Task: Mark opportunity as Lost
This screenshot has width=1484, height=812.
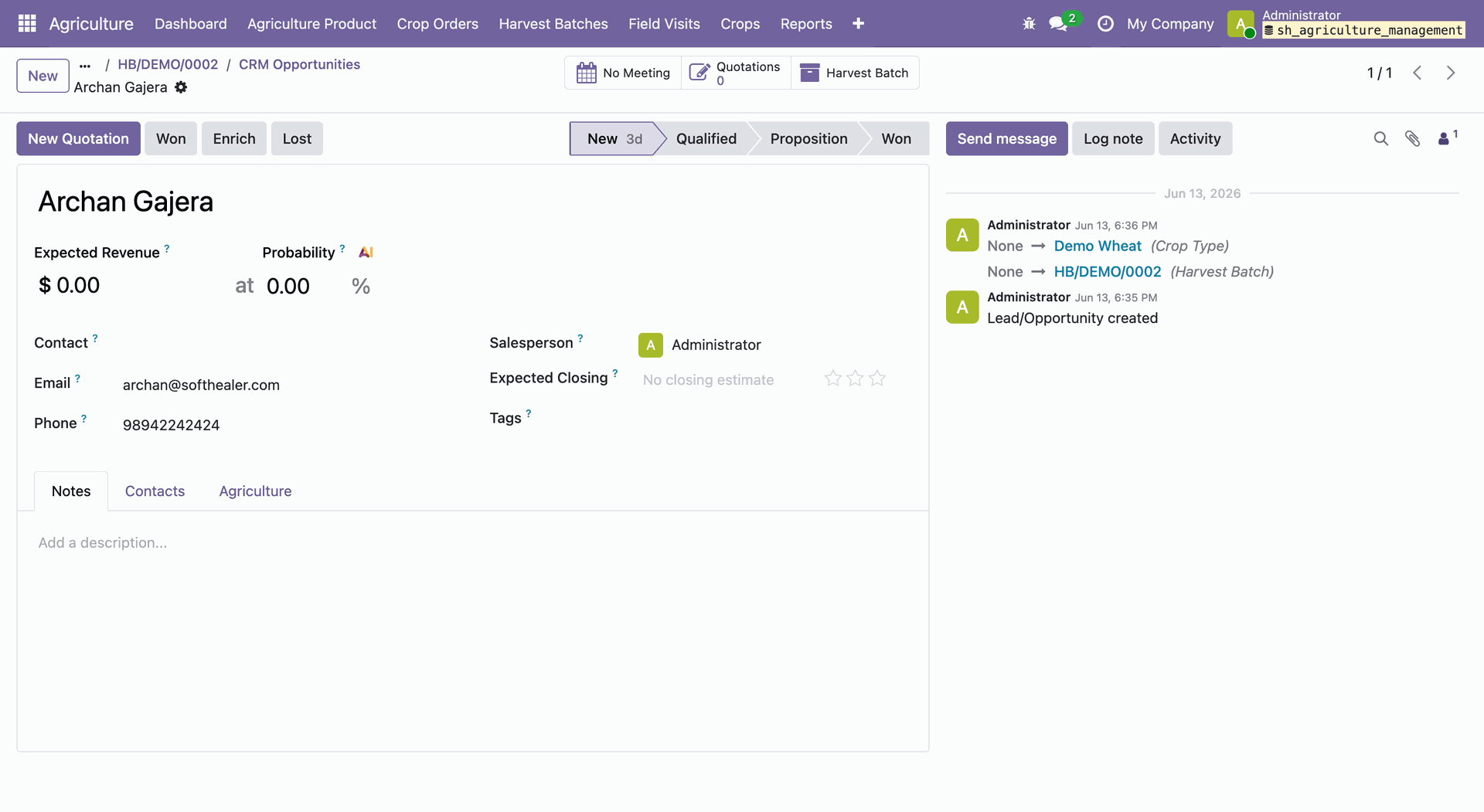Action: coord(297,138)
